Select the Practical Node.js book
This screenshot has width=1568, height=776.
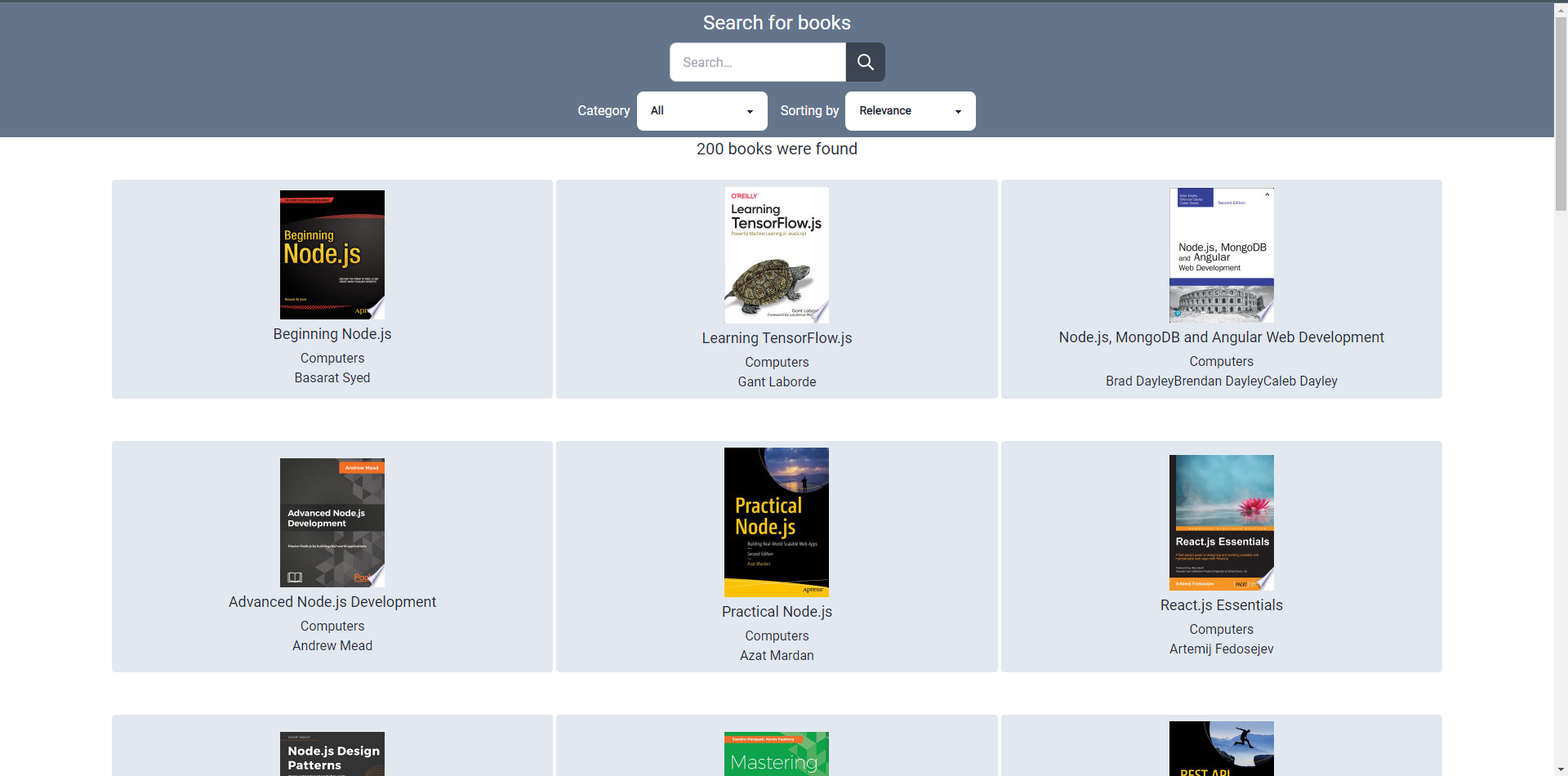(776, 611)
